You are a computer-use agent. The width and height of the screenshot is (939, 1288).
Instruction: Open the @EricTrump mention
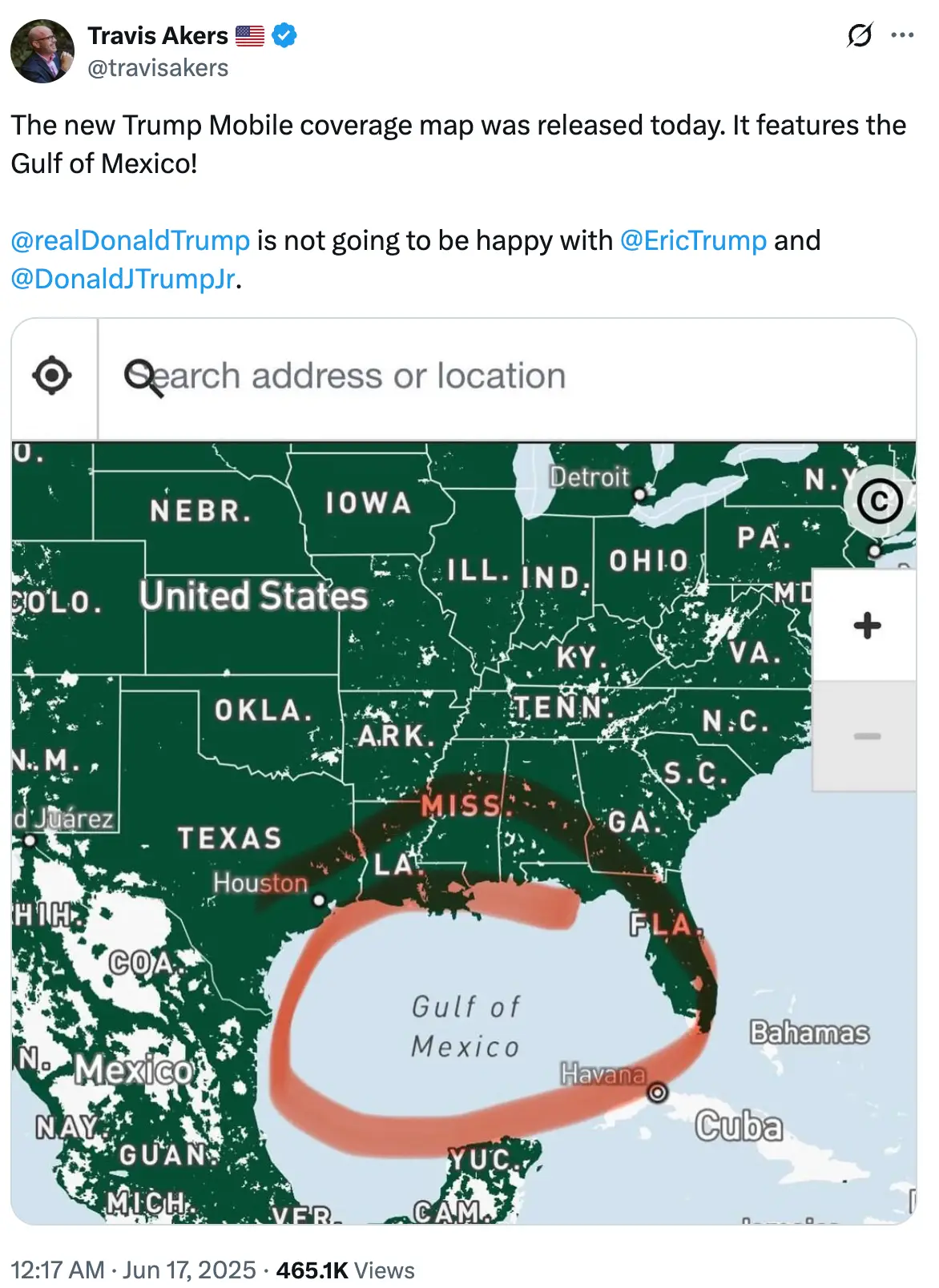point(694,239)
